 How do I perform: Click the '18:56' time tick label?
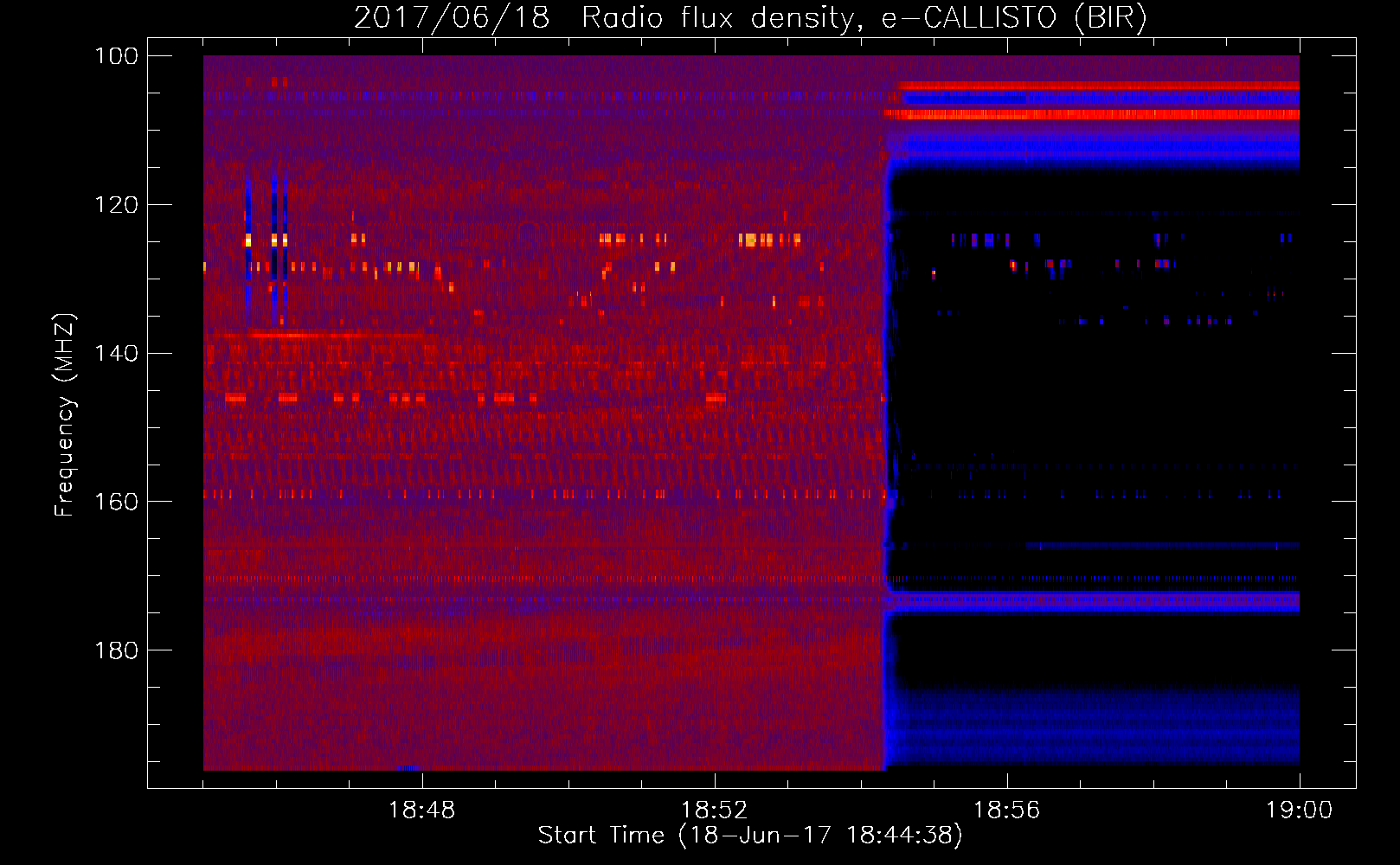click(1007, 811)
